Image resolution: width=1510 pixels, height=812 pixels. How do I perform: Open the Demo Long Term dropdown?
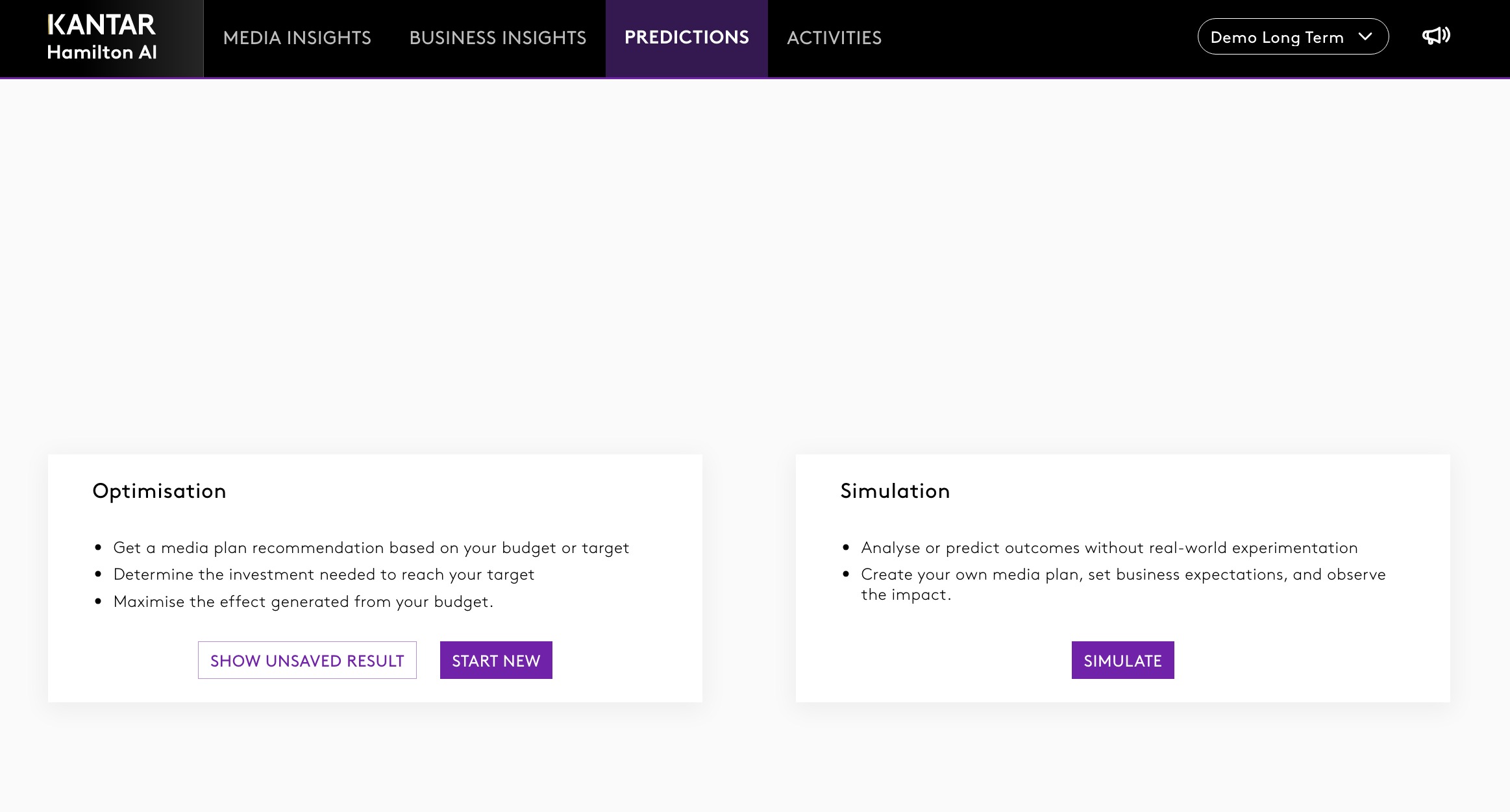pos(1276,37)
